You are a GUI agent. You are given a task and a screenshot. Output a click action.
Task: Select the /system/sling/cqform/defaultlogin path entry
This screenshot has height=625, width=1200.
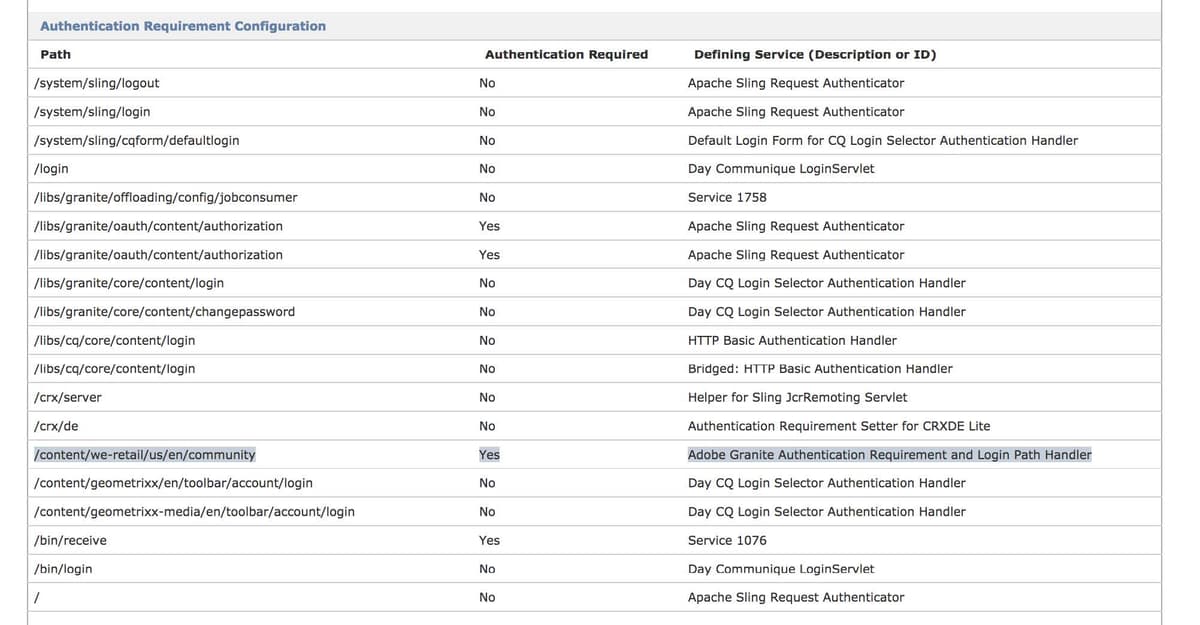[137, 140]
